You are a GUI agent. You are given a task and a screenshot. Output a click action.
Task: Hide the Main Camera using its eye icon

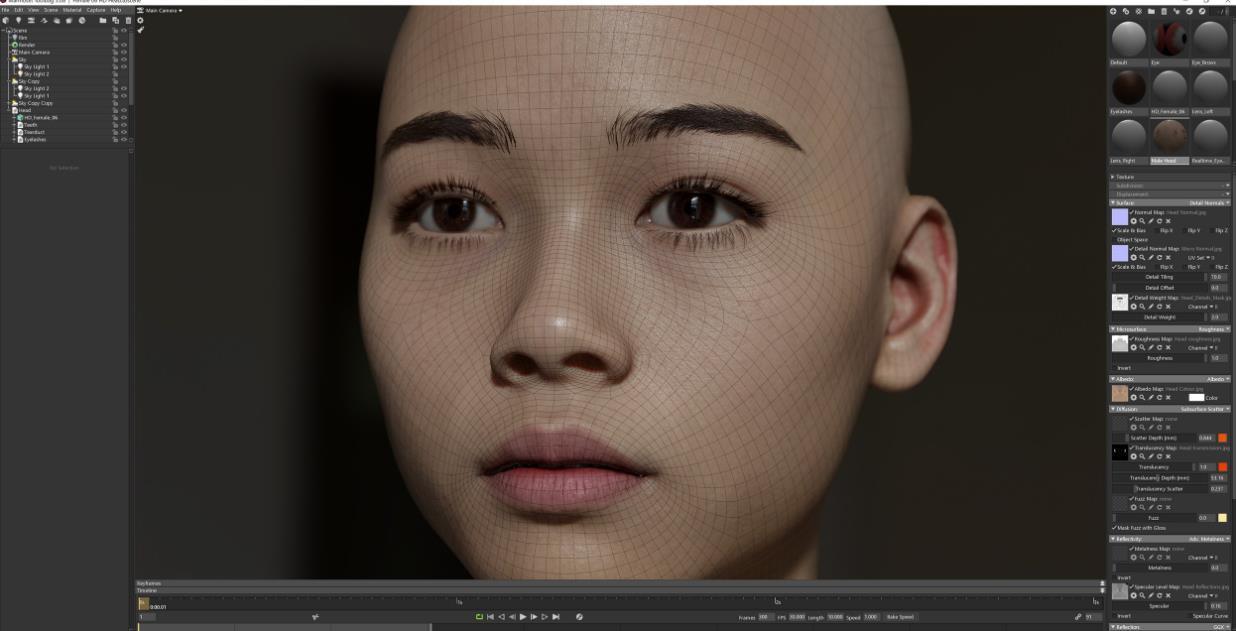(125, 52)
